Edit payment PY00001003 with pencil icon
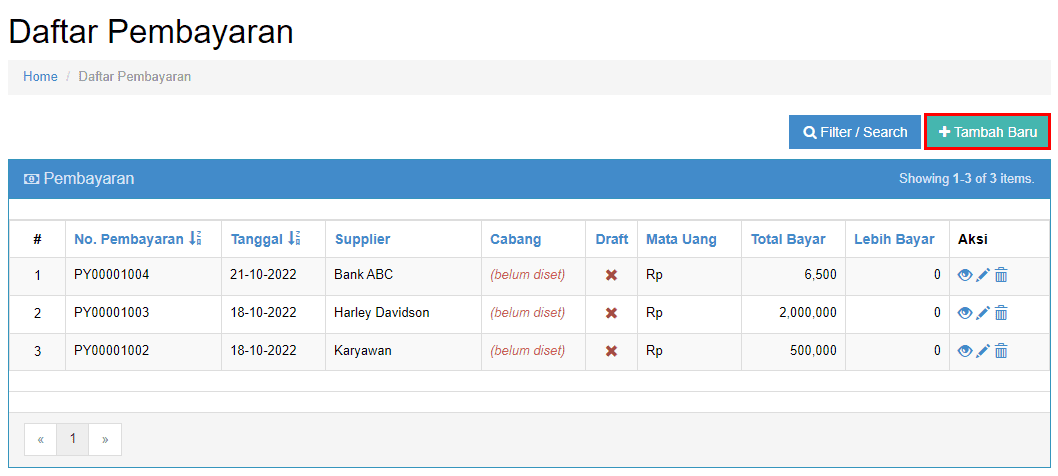Image resolution: width=1058 pixels, height=476 pixels. tap(983, 313)
